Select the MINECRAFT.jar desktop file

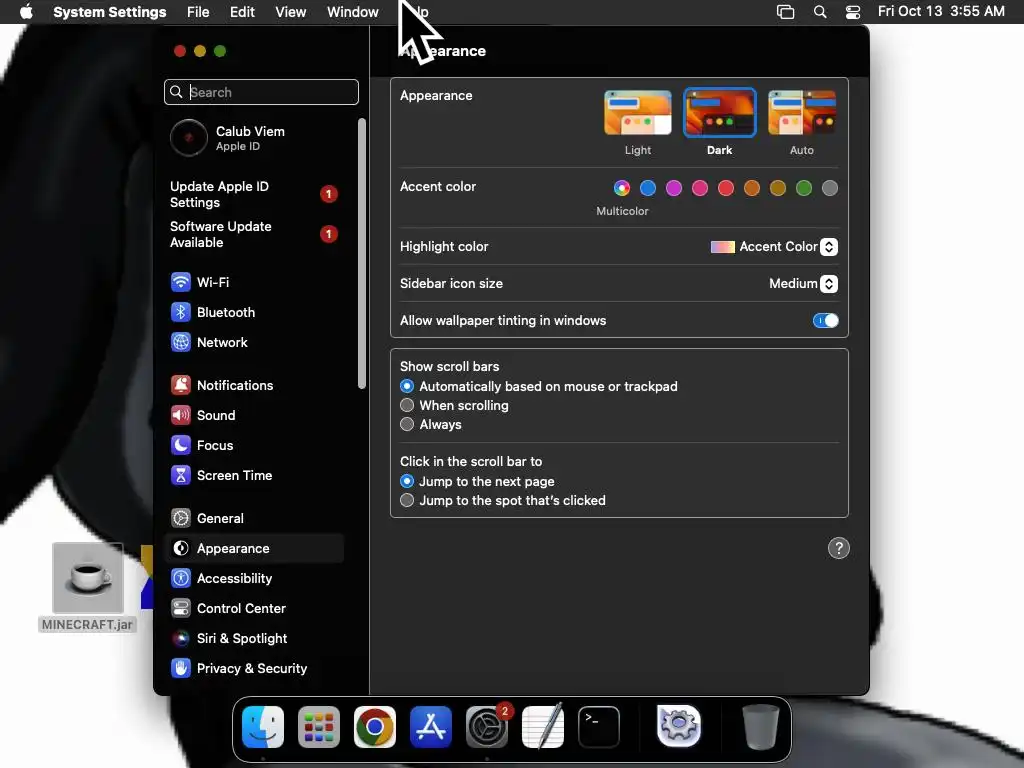pos(88,588)
